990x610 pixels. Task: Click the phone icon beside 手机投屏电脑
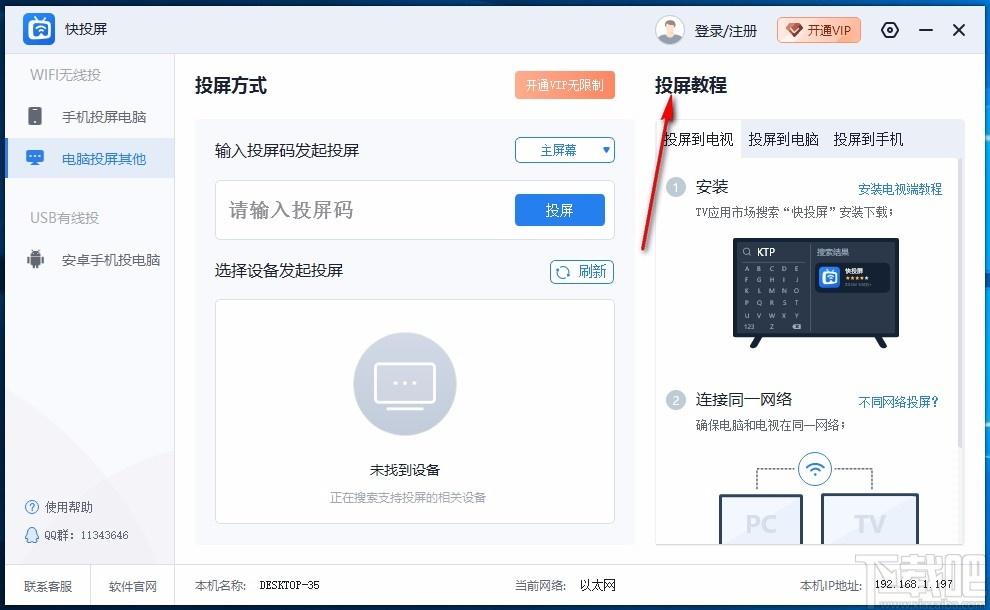click(x=35, y=116)
